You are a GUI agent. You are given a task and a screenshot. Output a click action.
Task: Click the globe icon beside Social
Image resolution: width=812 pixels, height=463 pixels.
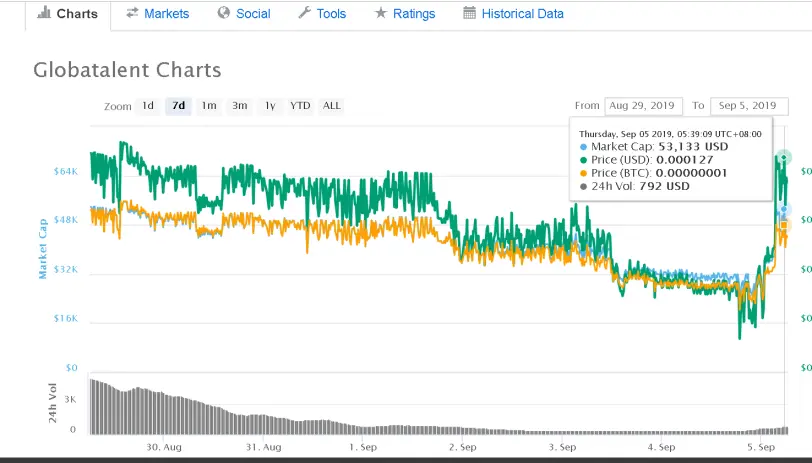(224, 13)
